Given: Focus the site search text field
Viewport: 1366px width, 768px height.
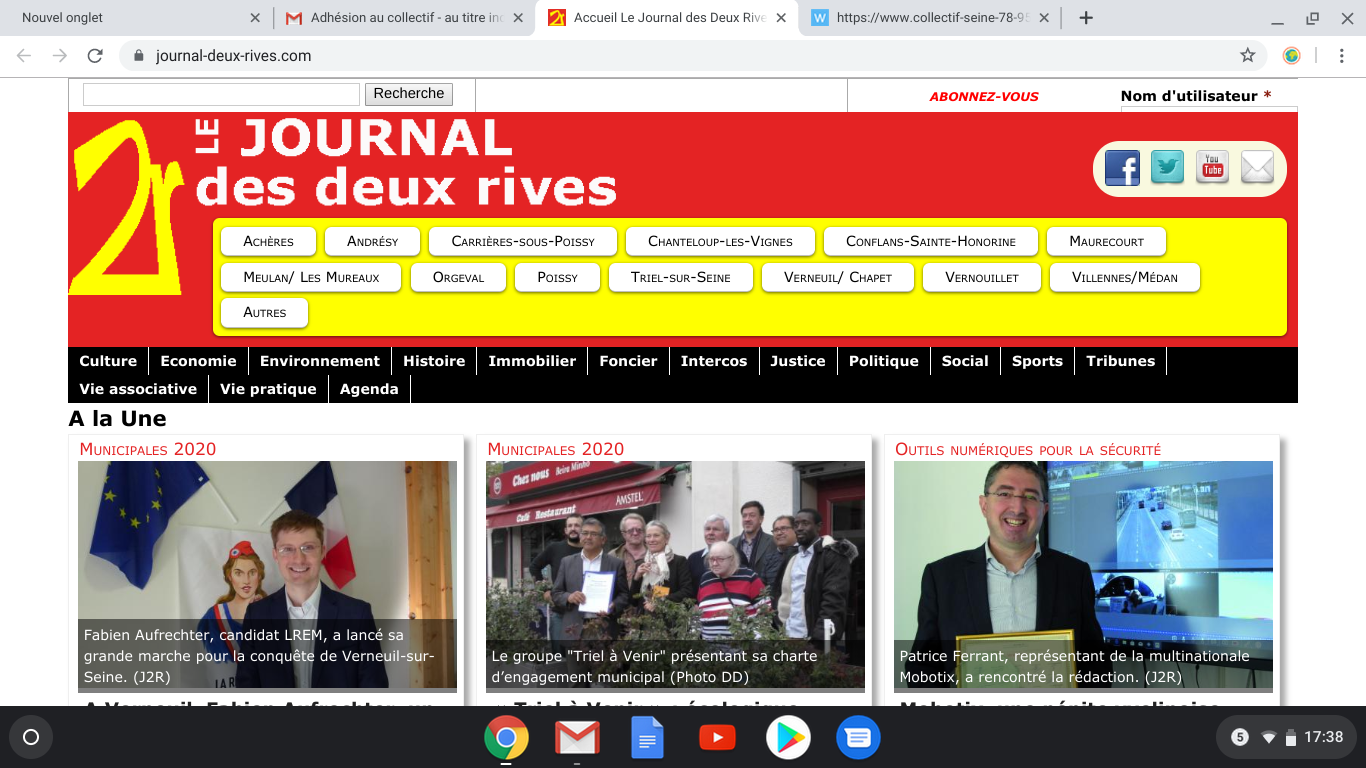Looking at the screenshot, I should pos(221,94).
